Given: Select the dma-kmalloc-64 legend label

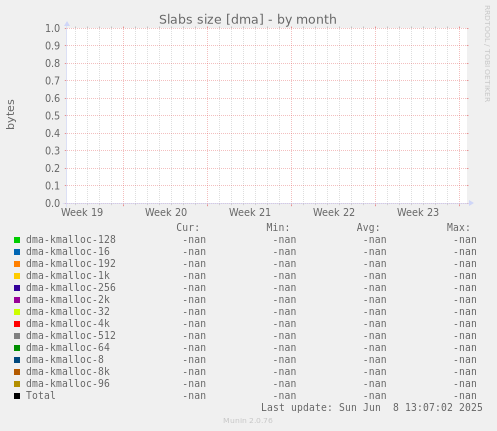Looking at the screenshot, I should tap(68, 347).
